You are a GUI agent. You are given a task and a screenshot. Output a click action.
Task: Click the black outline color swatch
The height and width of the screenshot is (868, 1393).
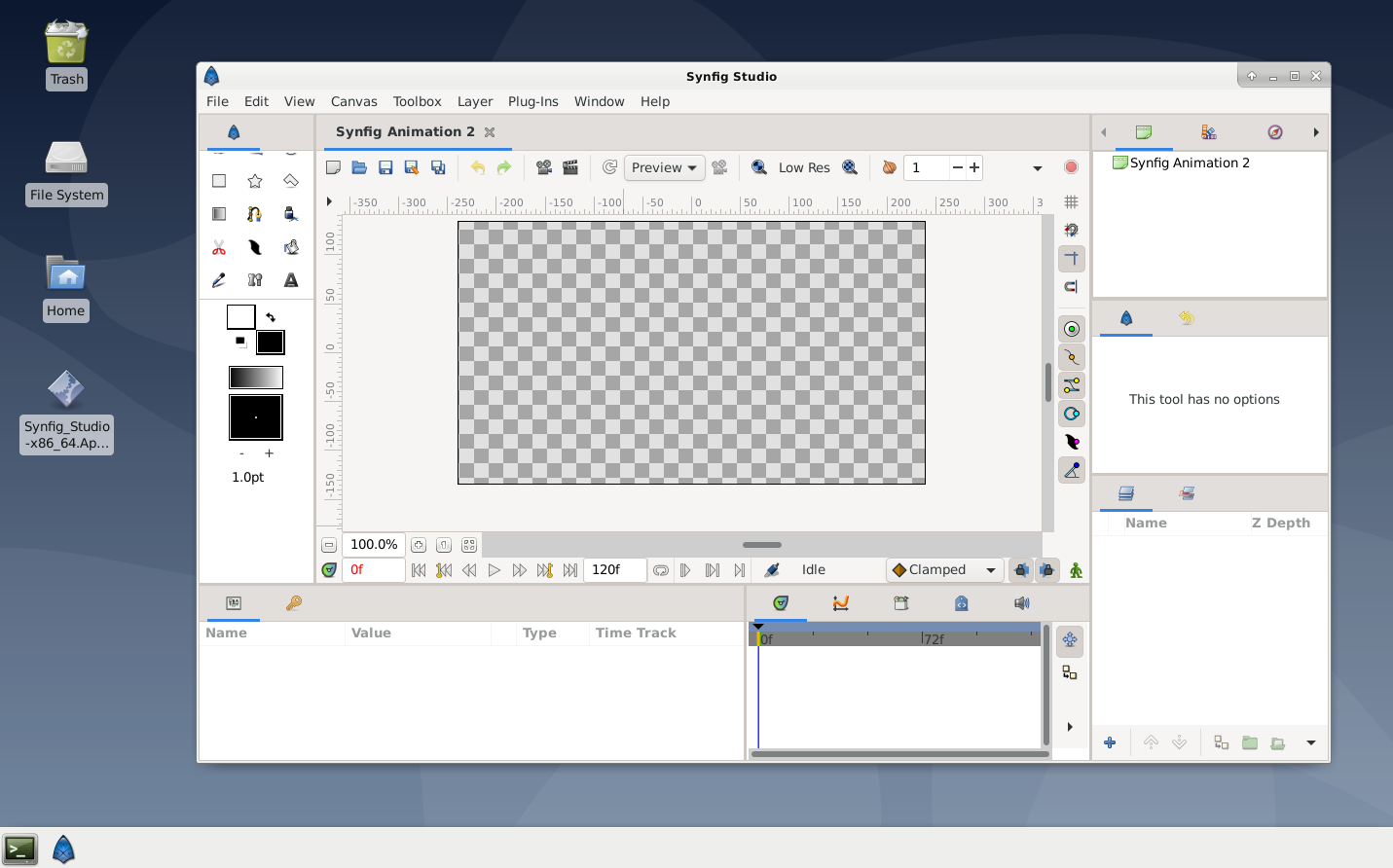coord(270,343)
